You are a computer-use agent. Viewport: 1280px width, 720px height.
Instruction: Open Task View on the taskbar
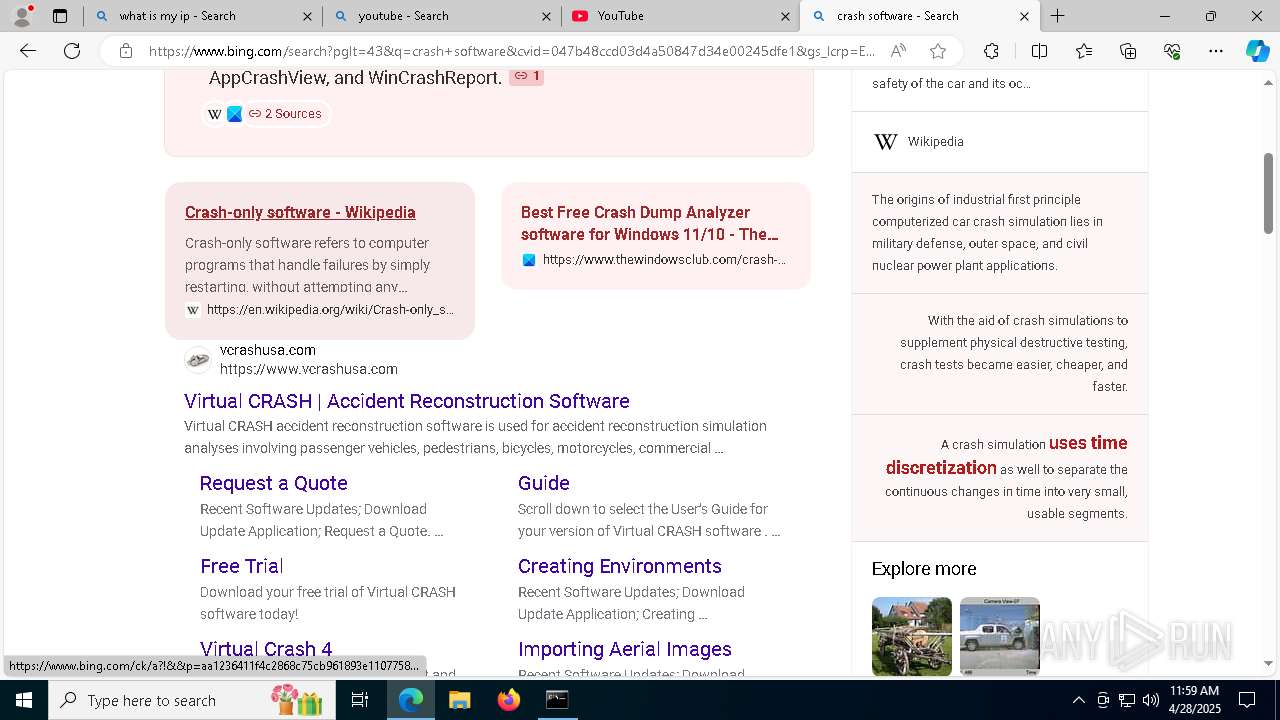point(360,700)
